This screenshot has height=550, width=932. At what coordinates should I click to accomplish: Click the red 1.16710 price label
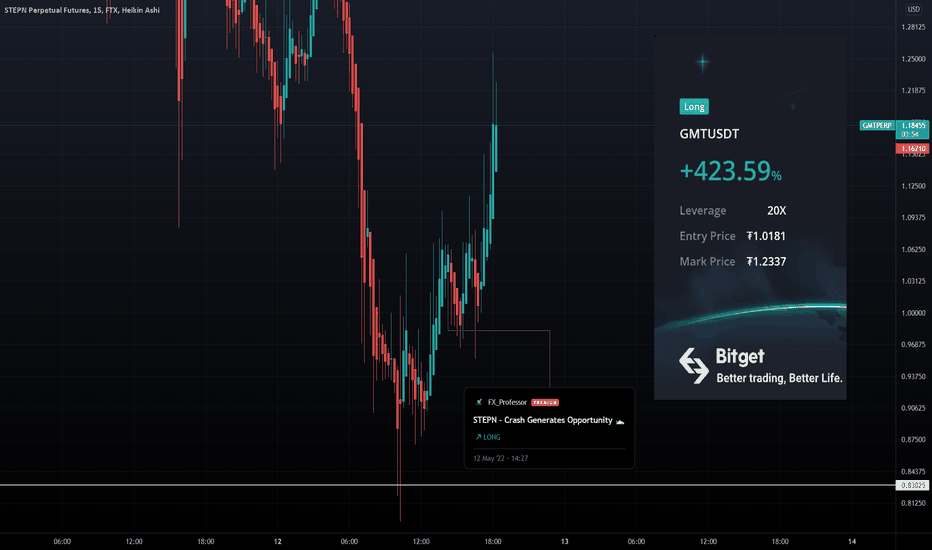click(x=912, y=149)
